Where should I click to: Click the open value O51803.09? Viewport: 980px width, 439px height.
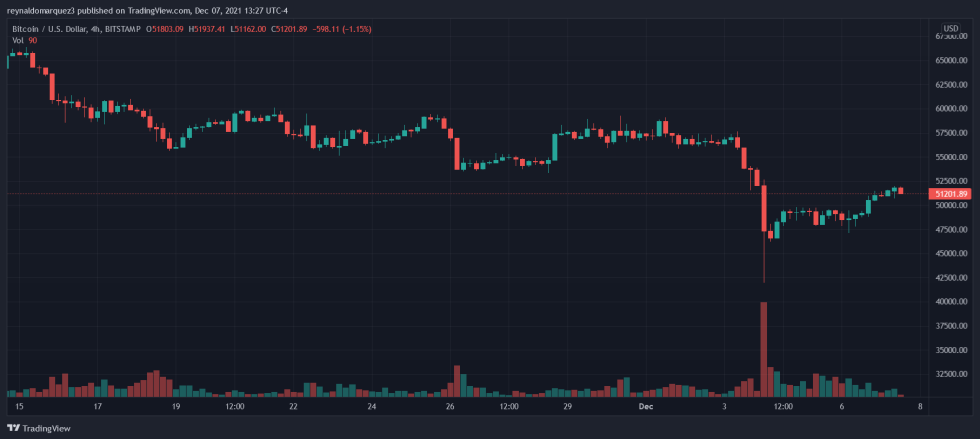point(164,29)
